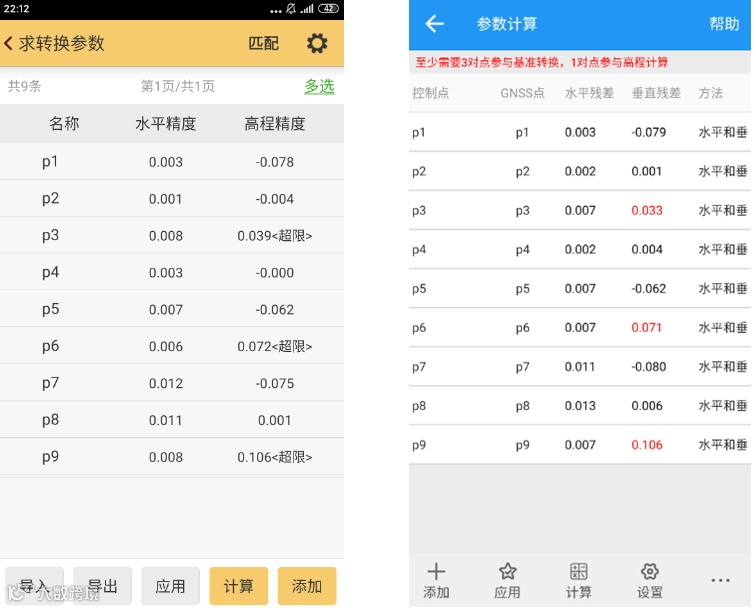Open settings gear in 求转换参数 header
The height and width of the screenshot is (608, 756).
click(317, 43)
